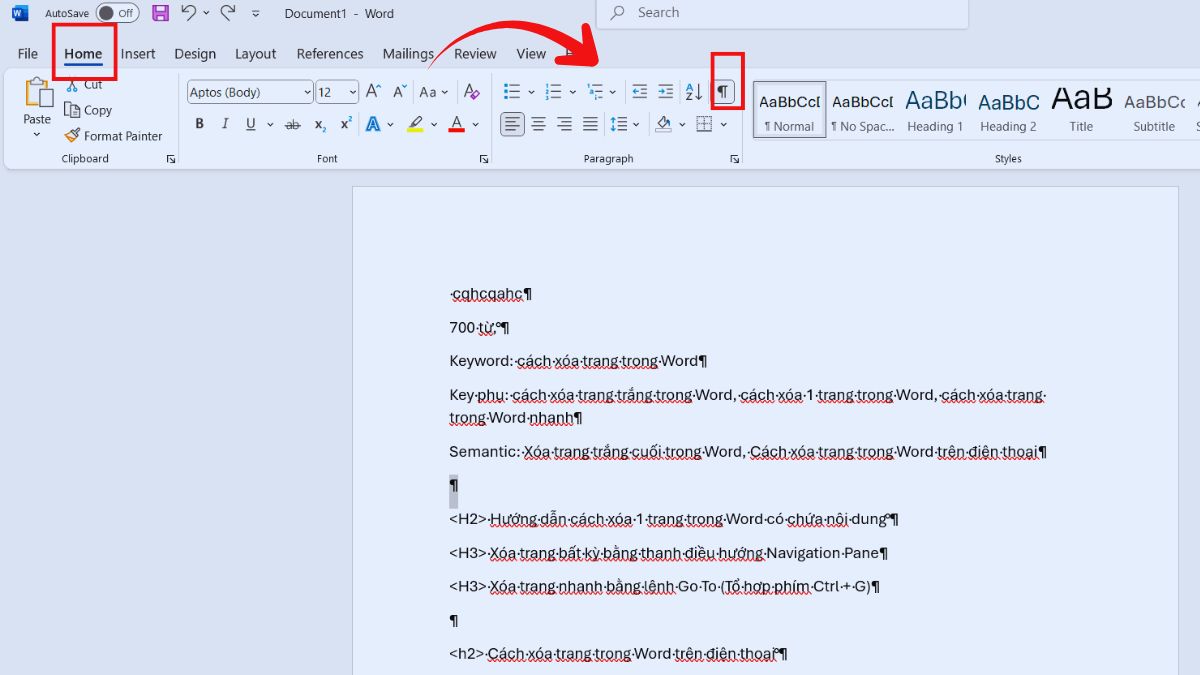Click Decrease Font Size icon
This screenshot has width=1200, height=675.
[x=399, y=92]
